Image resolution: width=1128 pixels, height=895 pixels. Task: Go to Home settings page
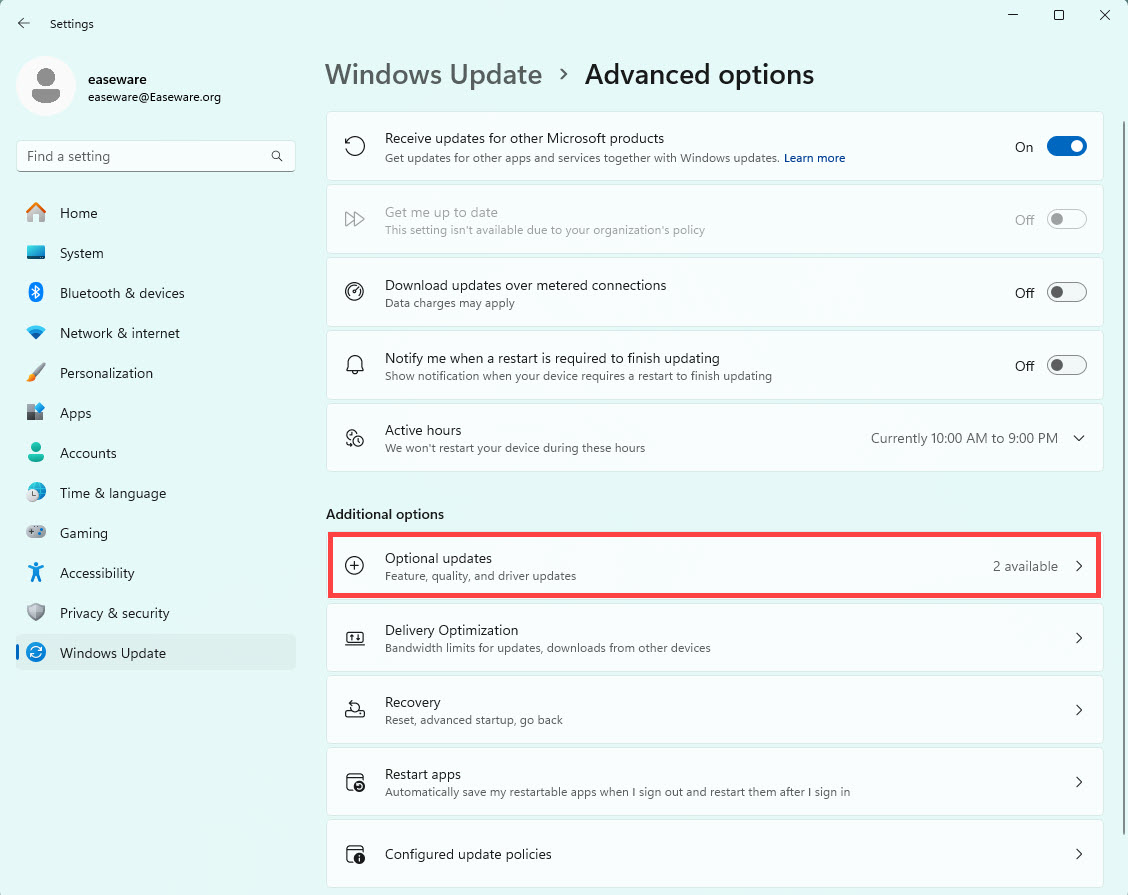155,213
